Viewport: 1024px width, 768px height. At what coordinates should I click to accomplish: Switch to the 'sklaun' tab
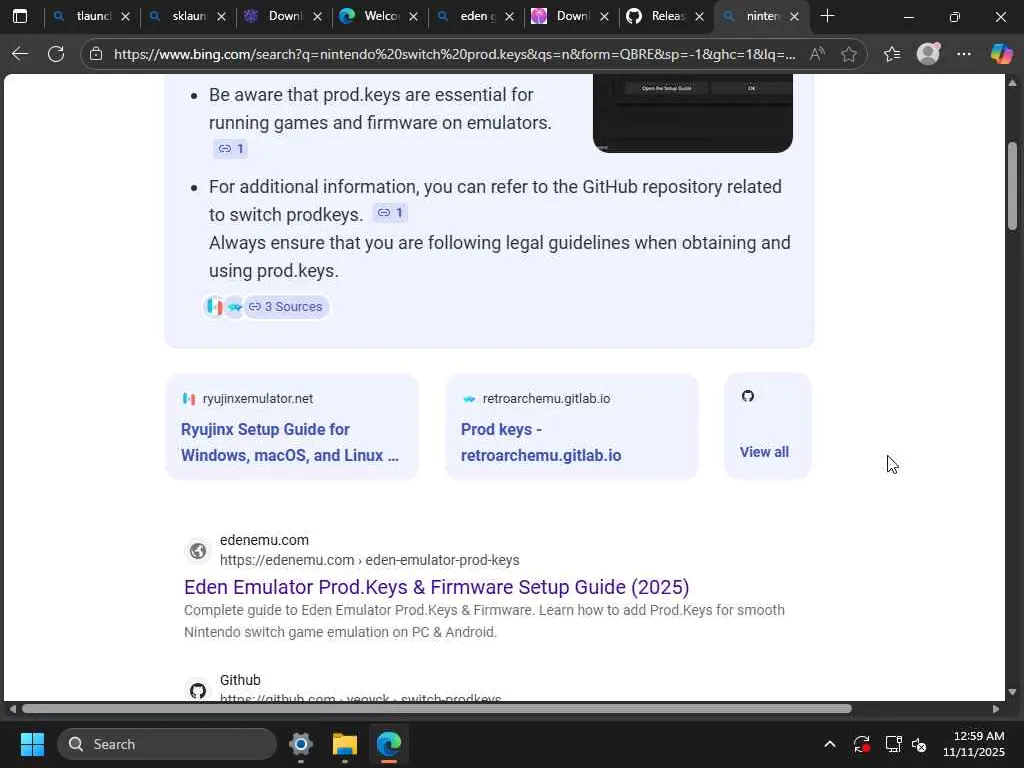187,16
